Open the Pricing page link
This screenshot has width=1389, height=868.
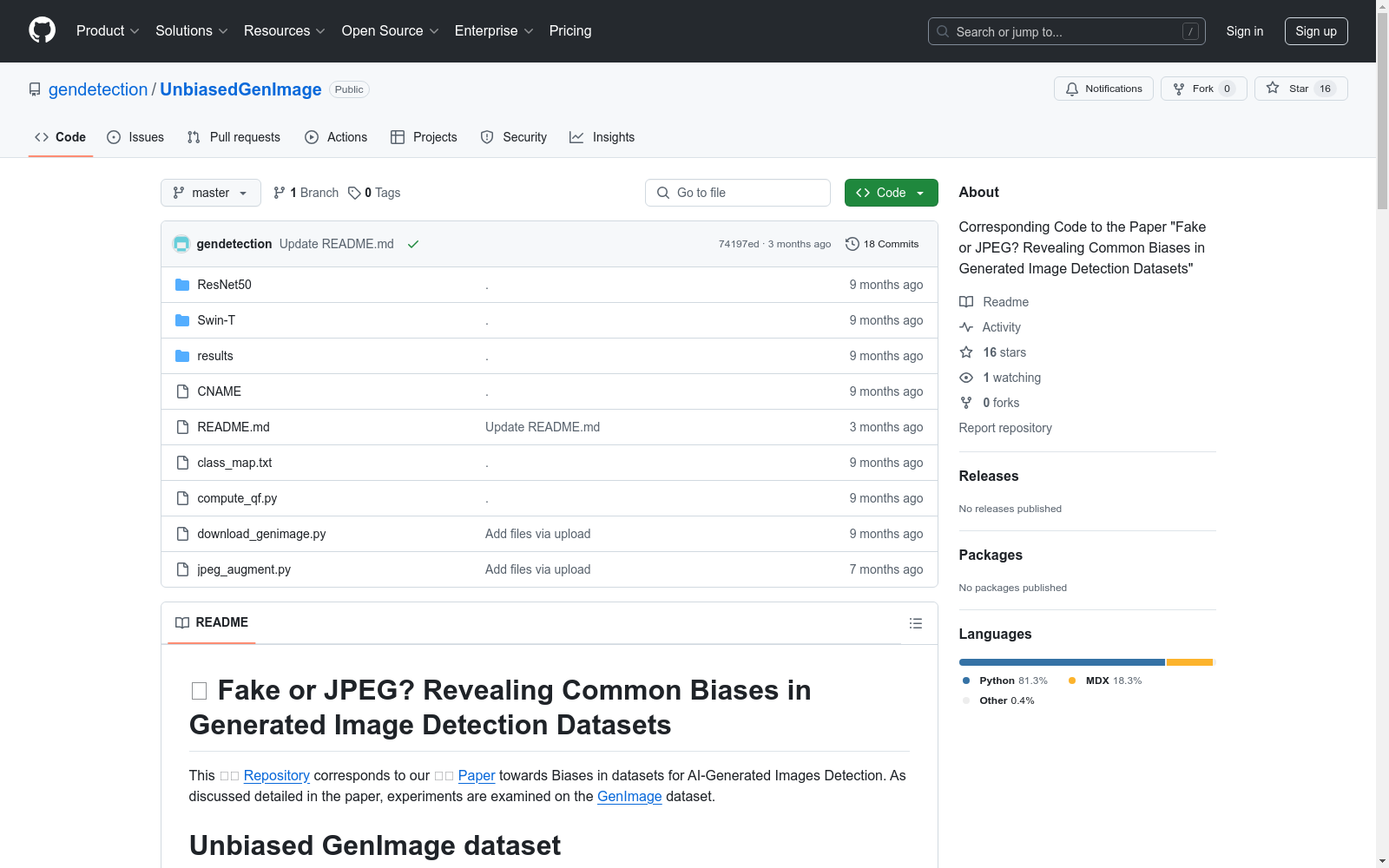570,30
